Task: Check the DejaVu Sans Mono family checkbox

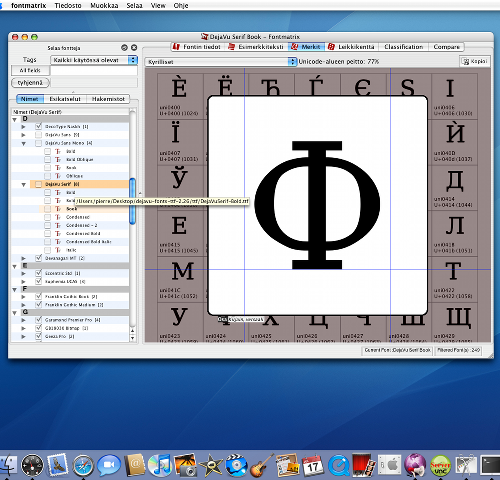Action: (38, 143)
